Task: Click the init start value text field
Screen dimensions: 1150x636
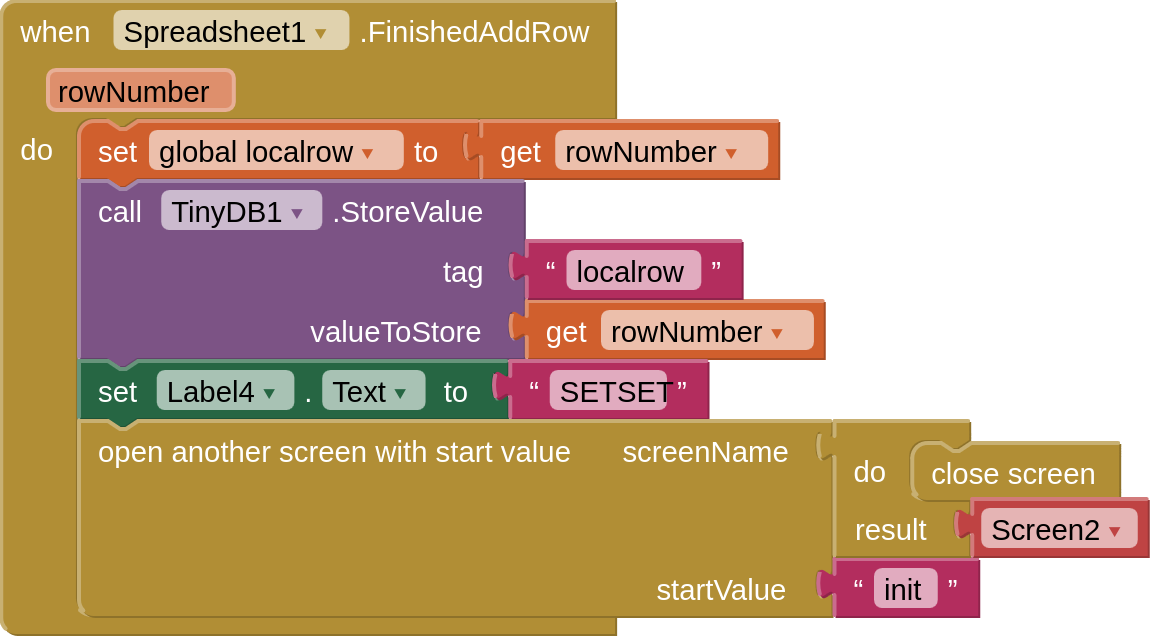Action: pos(904,590)
